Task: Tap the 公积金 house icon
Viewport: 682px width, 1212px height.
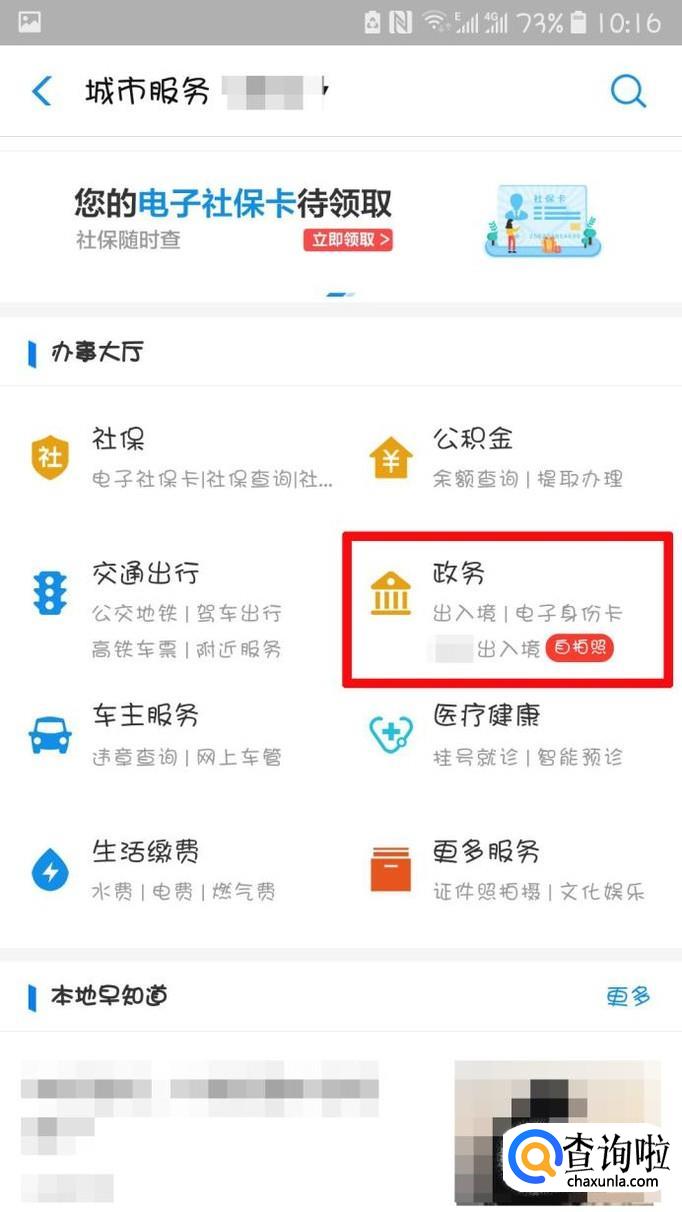Action: point(390,457)
